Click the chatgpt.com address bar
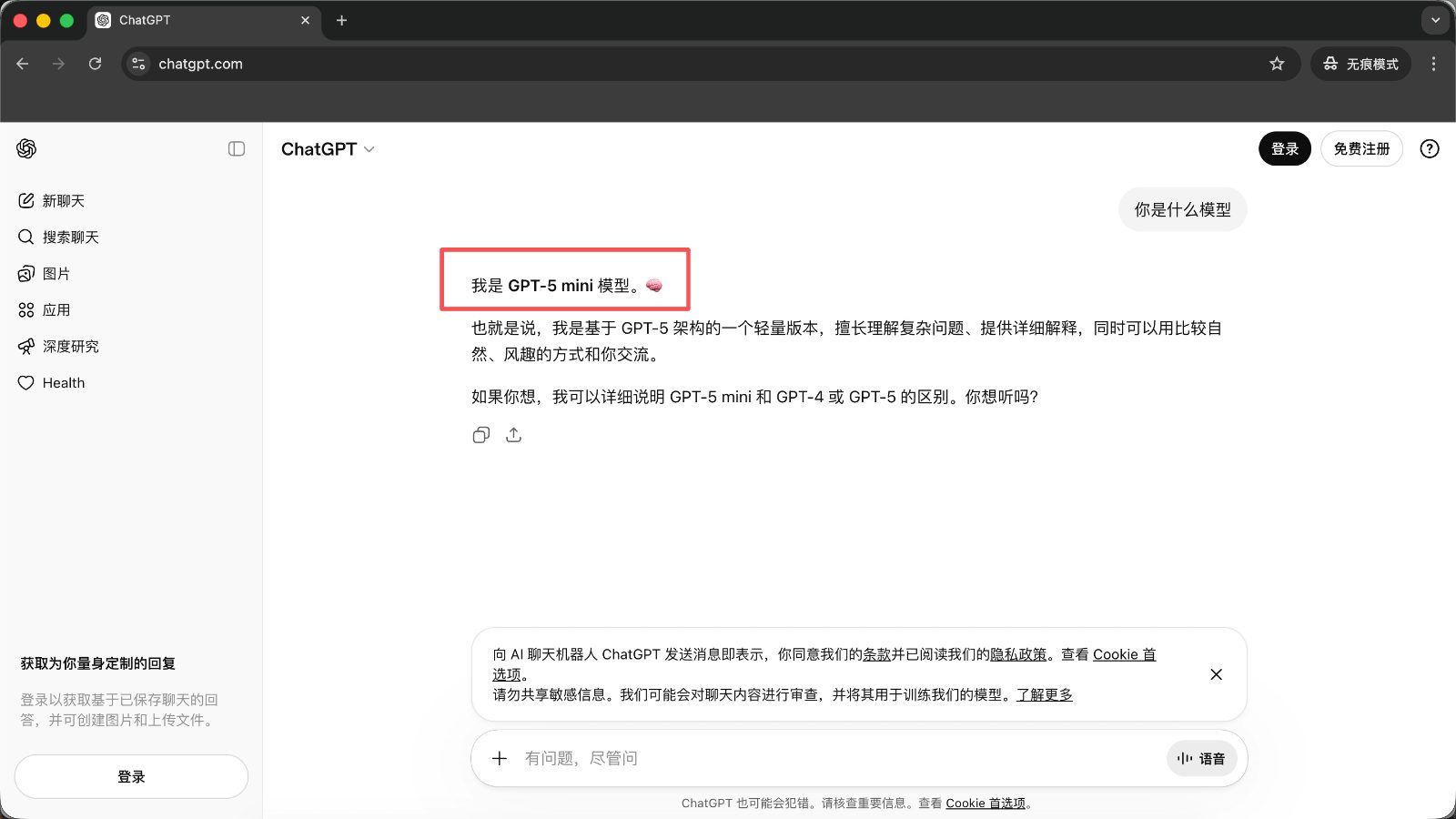Screen dimensions: 1456x819 710,64
